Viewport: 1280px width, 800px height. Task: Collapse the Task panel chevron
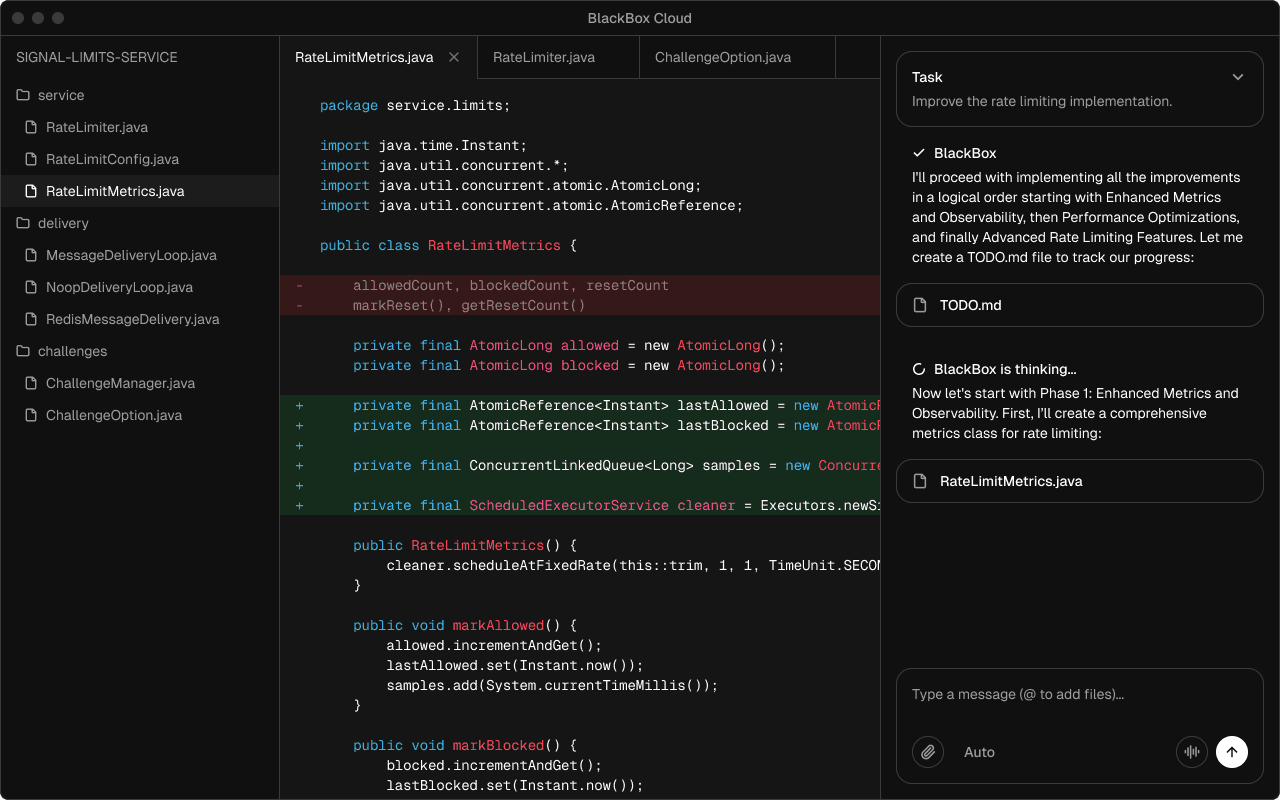click(1238, 77)
